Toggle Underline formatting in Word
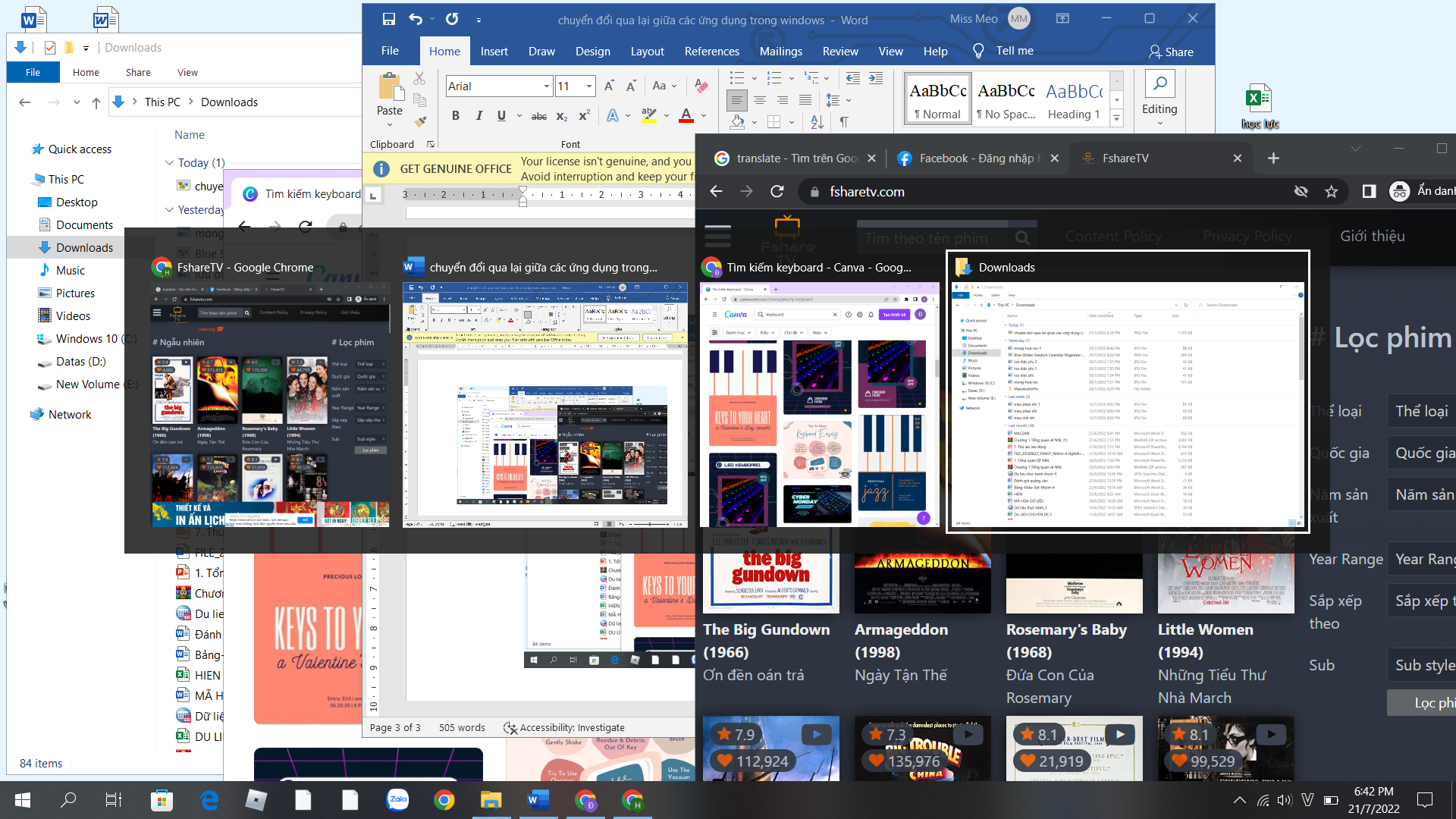Image resolution: width=1456 pixels, height=819 pixels. [x=501, y=116]
